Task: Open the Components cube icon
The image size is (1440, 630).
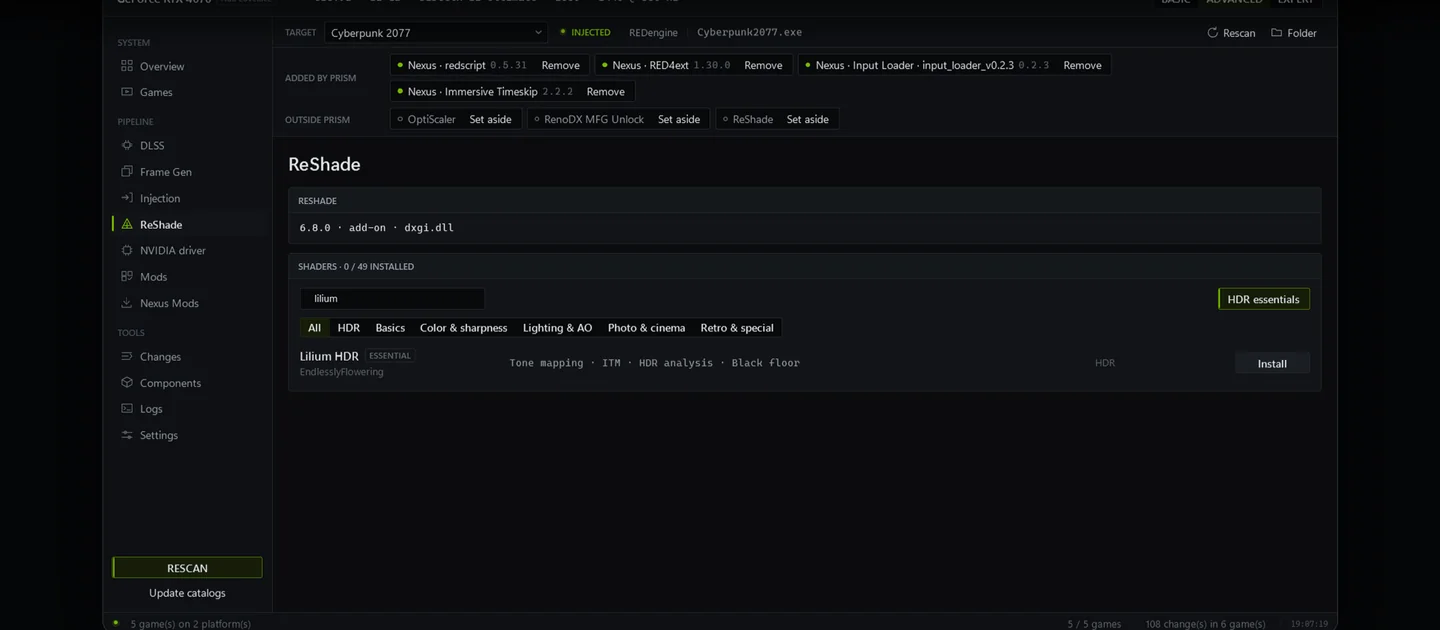Action: coord(127,382)
